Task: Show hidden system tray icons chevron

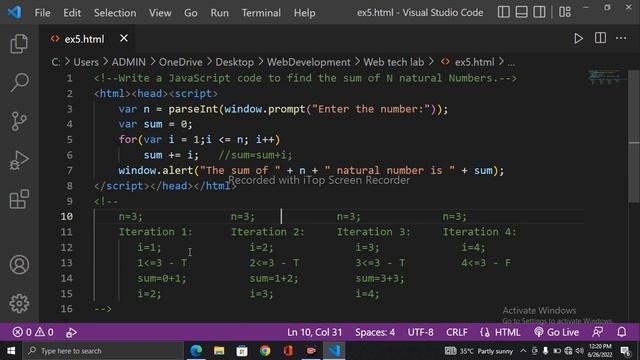Action: 523,351
